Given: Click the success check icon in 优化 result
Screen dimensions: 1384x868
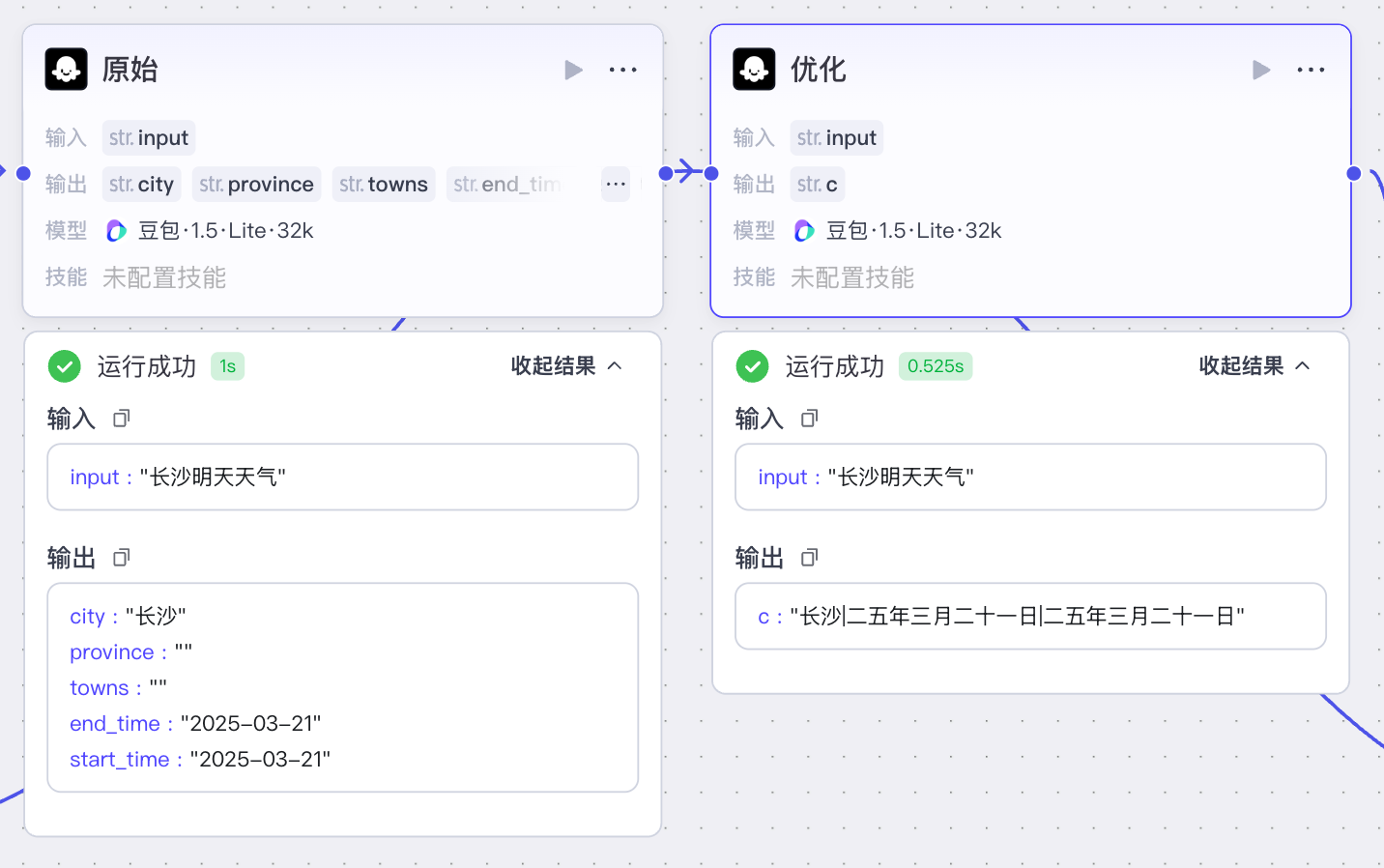Looking at the screenshot, I should [x=753, y=366].
